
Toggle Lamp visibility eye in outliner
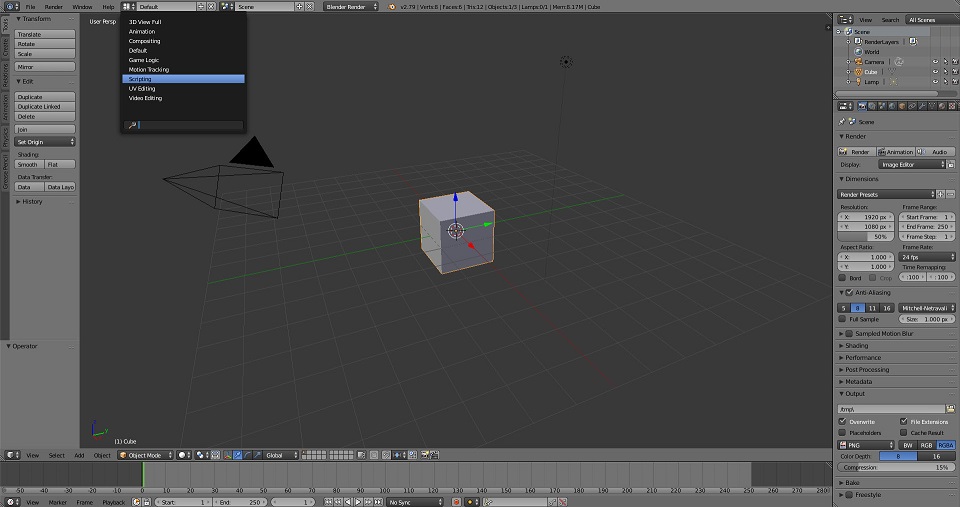click(x=935, y=81)
